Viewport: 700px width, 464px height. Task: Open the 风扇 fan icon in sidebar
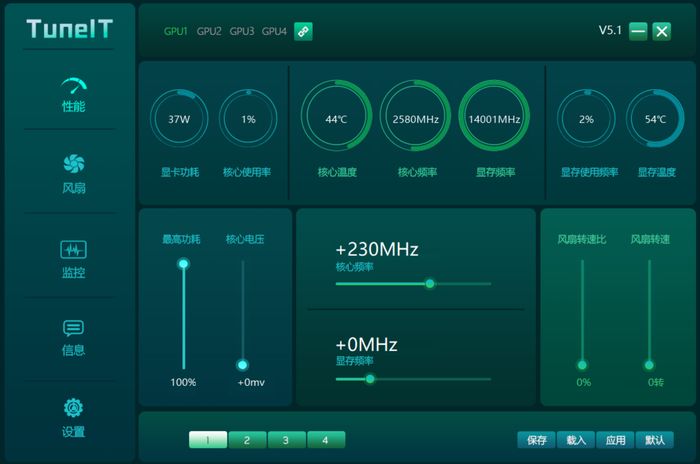[x=74, y=164]
